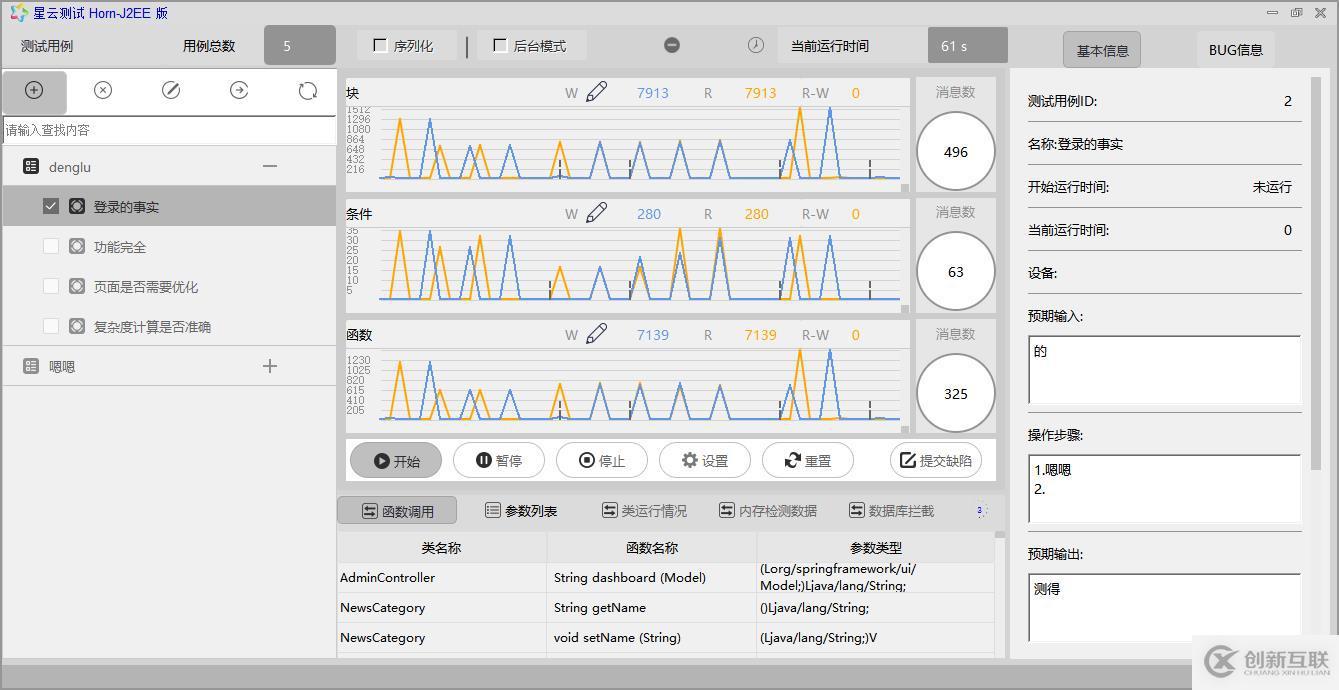Click the add test case icon
This screenshot has height=690, width=1339.
click(34, 90)
